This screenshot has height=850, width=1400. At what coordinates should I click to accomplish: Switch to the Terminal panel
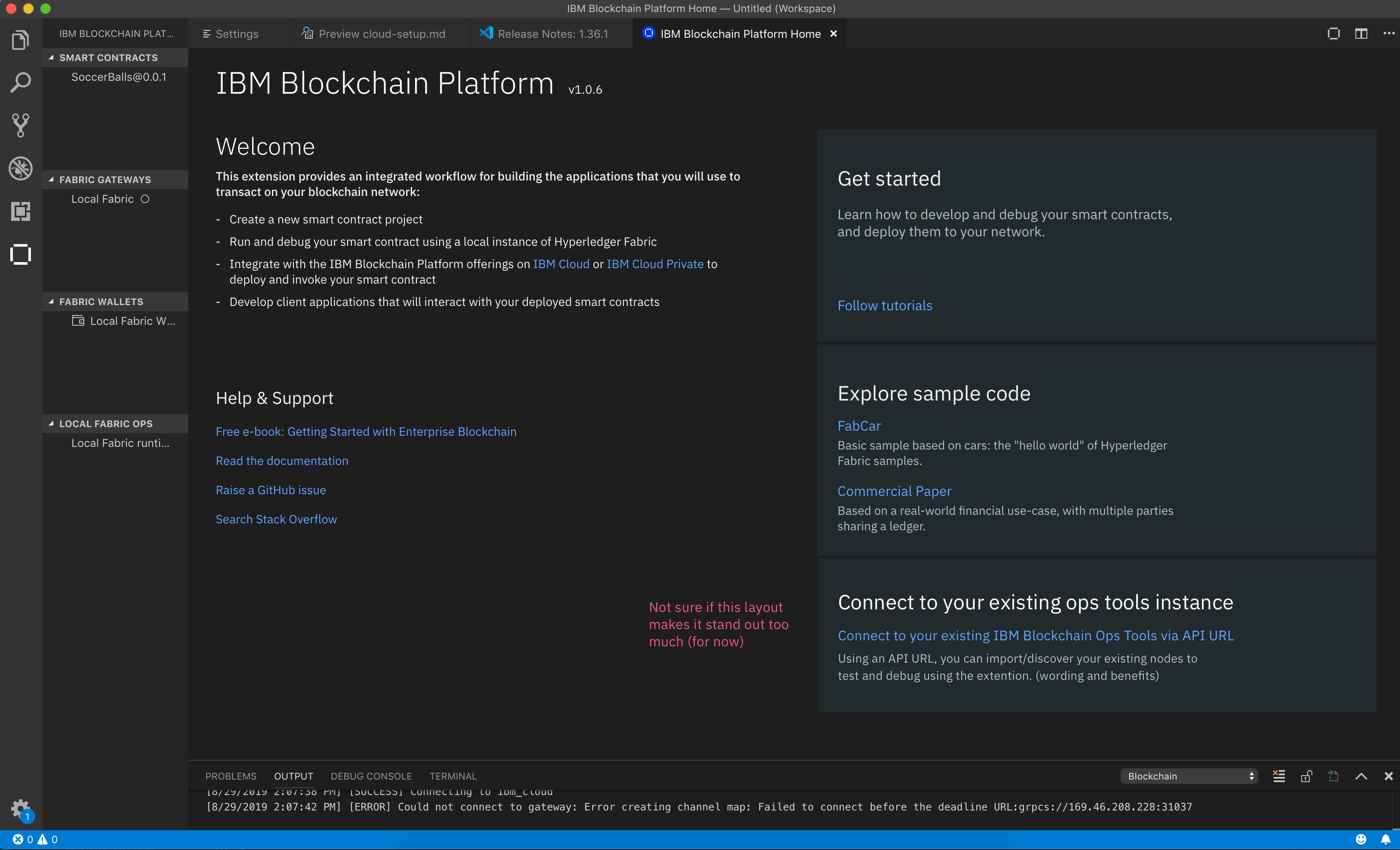(453, 776)
